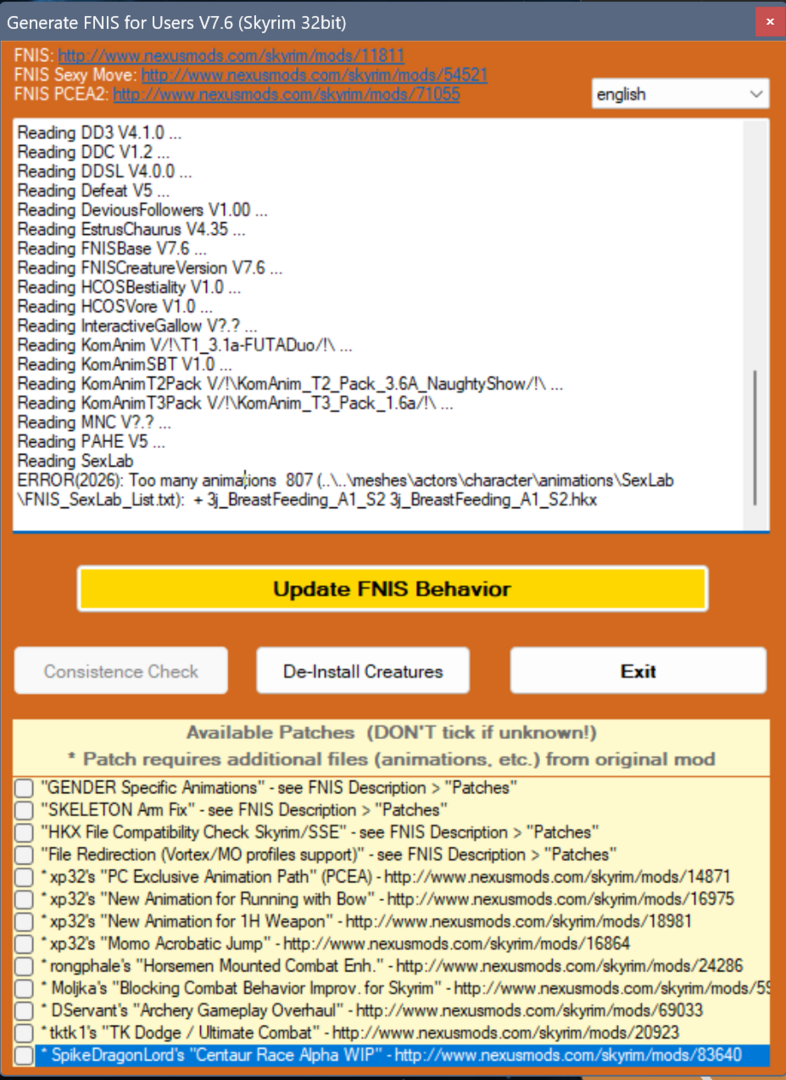The image size is (786, 1080).
Task: Click the 'Reading SexLab' log line
Action: [x=75, y=461]
